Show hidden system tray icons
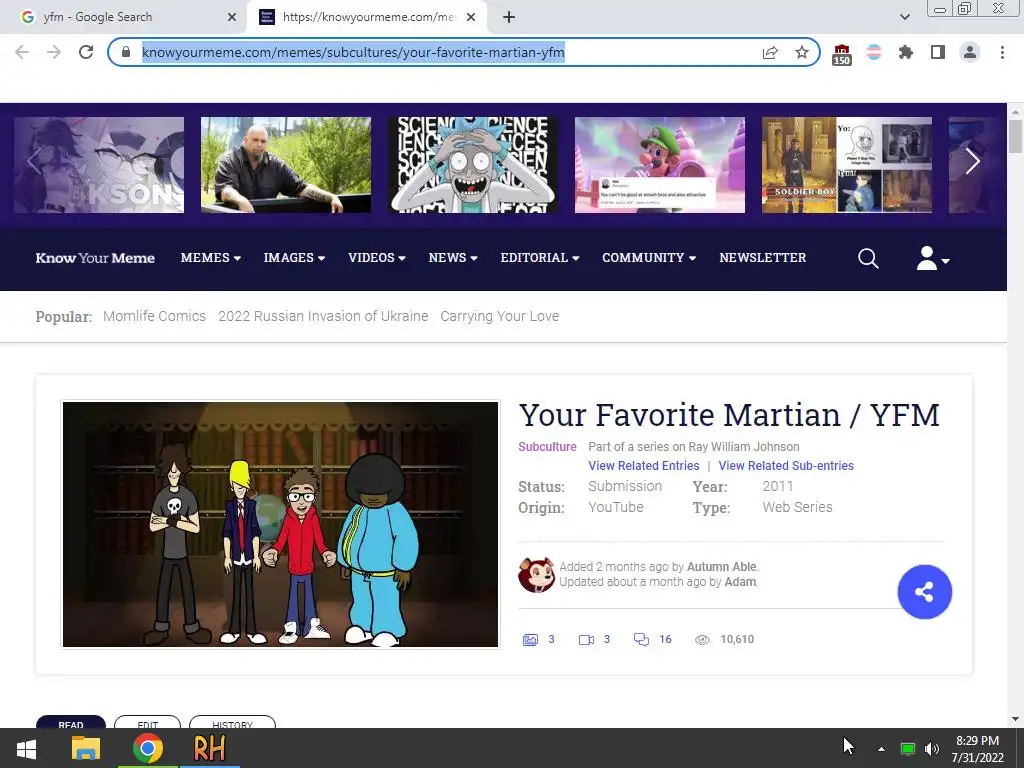Image resolution: width=1024 pixels, height=768 pixels. 881,749
